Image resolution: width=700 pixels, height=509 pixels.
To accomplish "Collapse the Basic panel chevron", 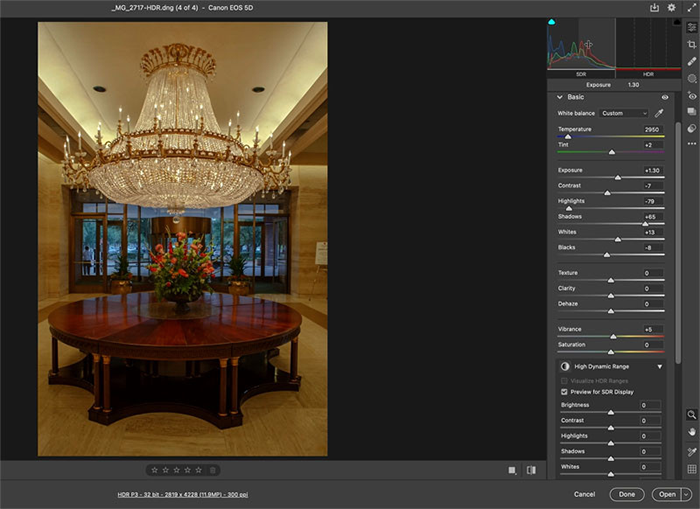I will click(x=560, y=97).
